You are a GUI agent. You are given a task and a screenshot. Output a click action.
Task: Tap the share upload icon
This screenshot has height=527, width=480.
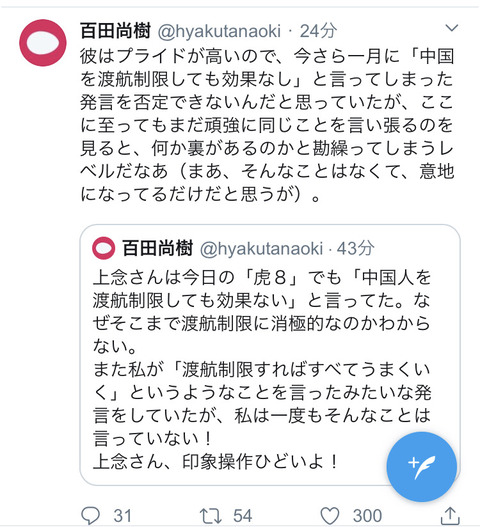(x=450, y=515)
